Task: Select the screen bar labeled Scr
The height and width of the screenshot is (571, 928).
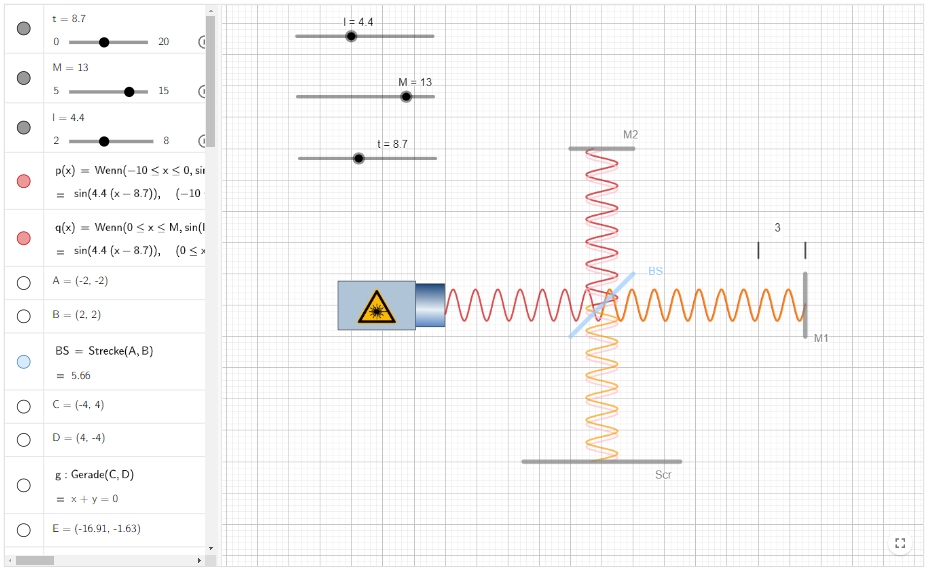Action: [x=601, y=462]
